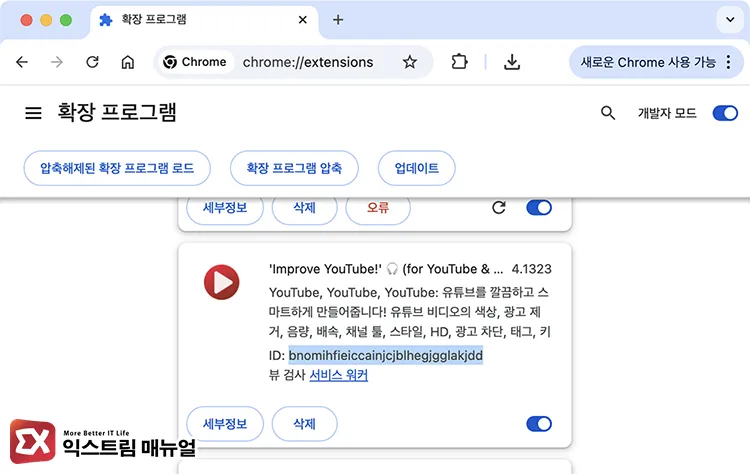Click the version number 4.1323

tap(531, 269)
